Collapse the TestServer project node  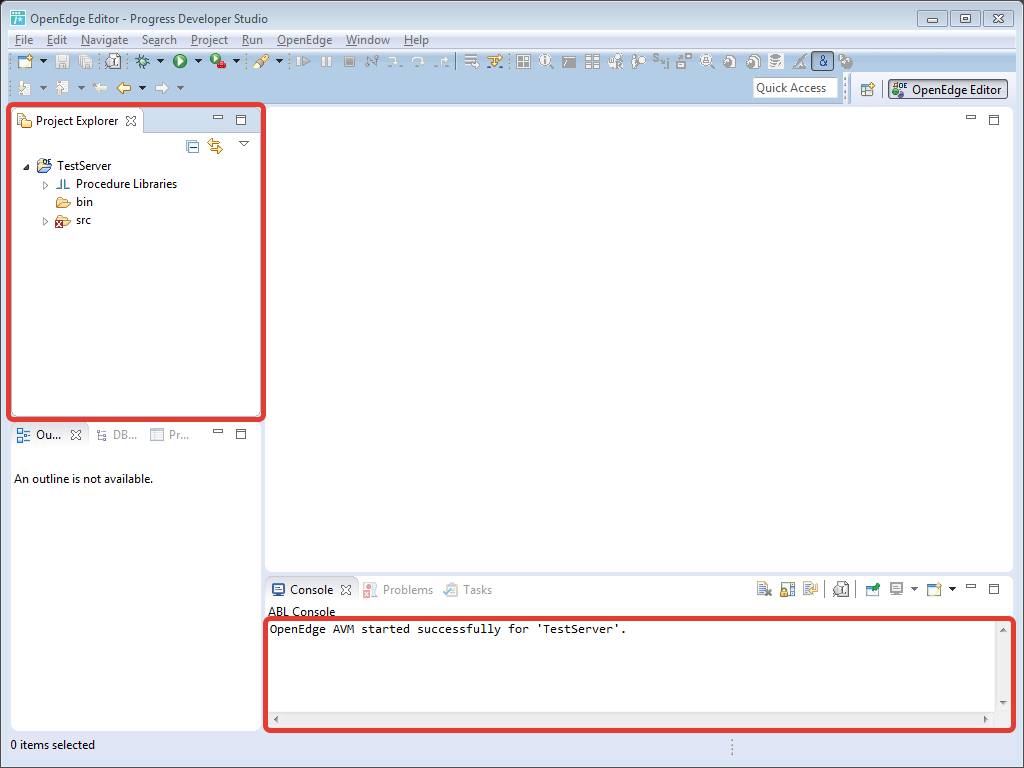(x=26, y=167)
